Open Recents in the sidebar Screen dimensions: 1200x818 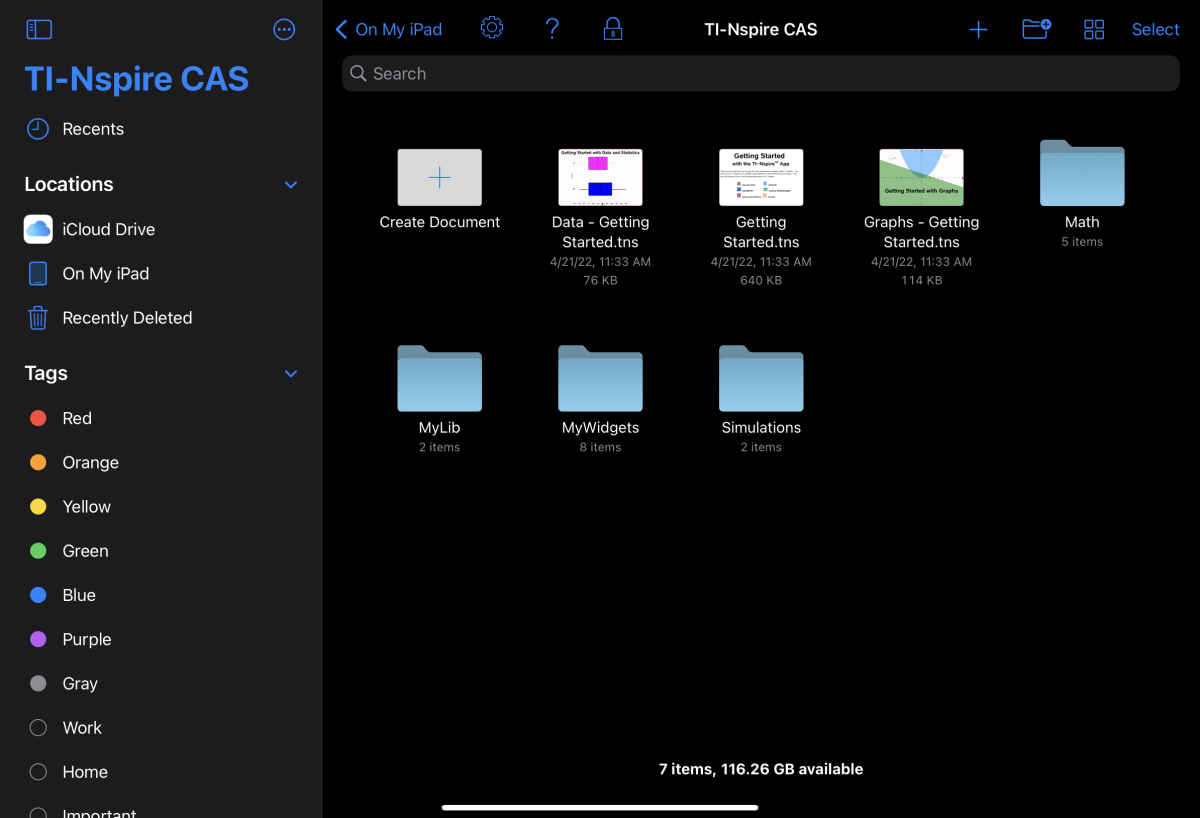(x=92, y=129)
